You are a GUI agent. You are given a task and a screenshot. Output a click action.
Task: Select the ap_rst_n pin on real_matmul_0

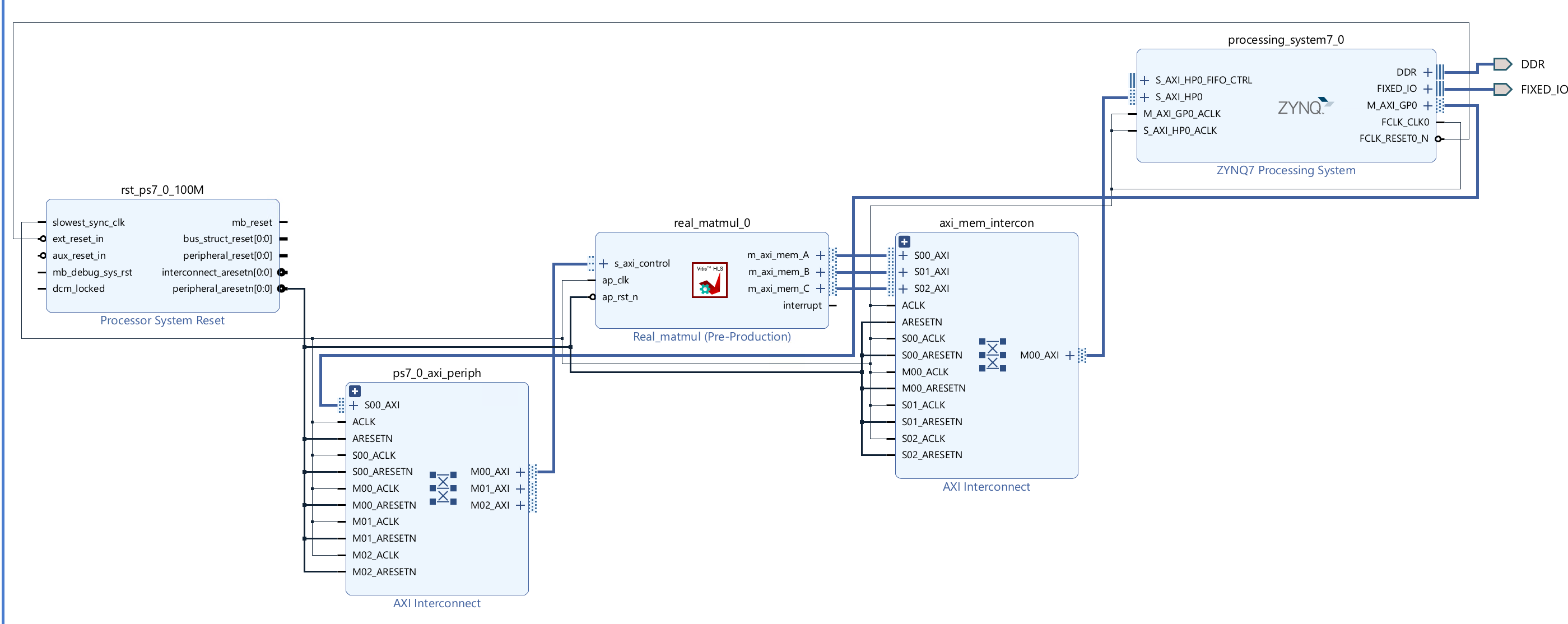620,297
